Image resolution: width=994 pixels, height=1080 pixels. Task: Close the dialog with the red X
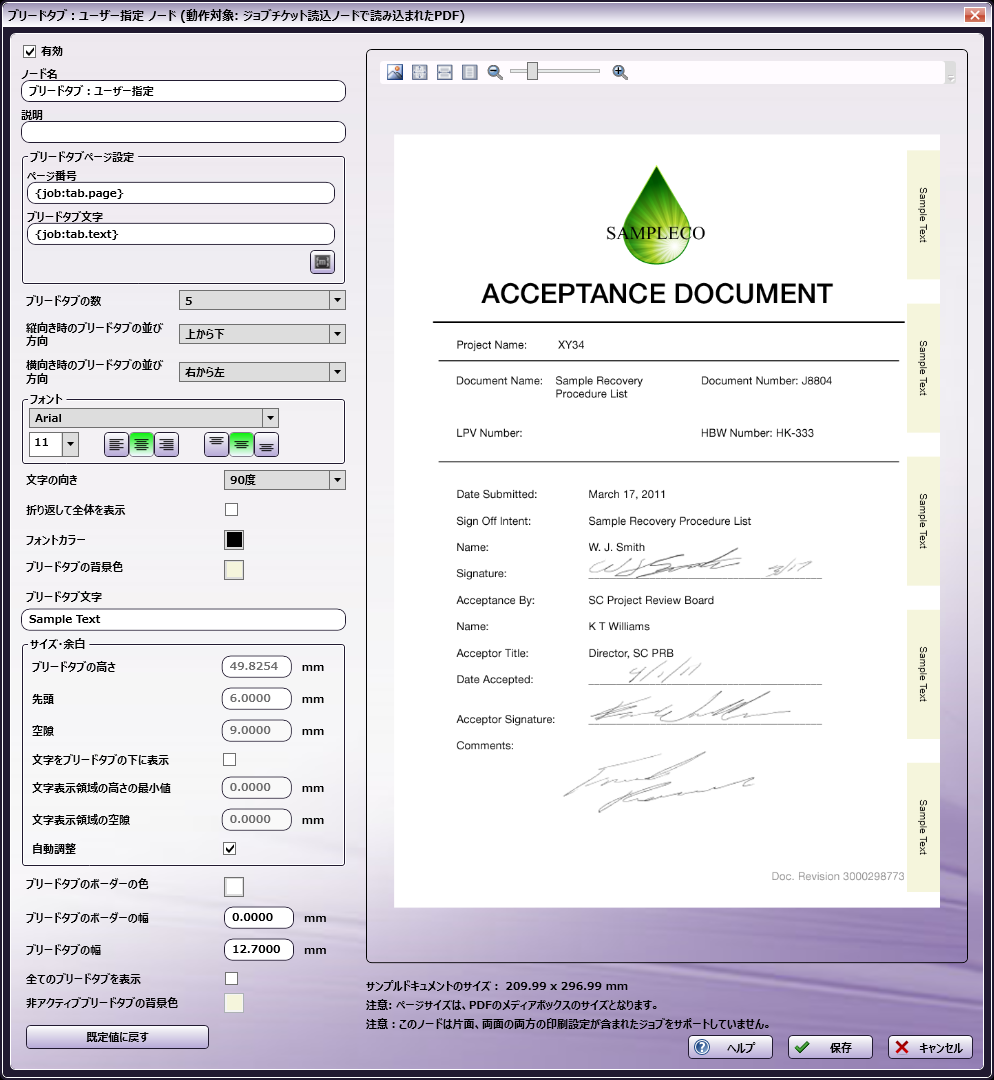point(974,14)
